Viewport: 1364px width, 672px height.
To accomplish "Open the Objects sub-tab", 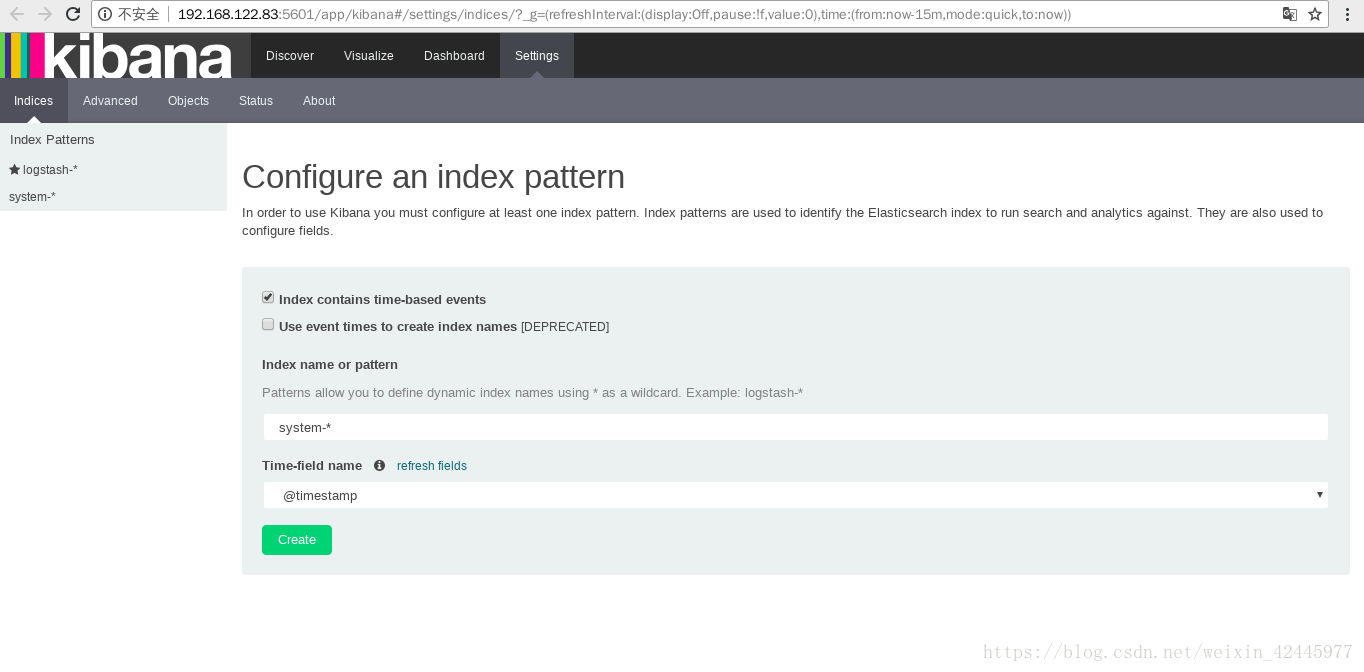I will (188, 101).
